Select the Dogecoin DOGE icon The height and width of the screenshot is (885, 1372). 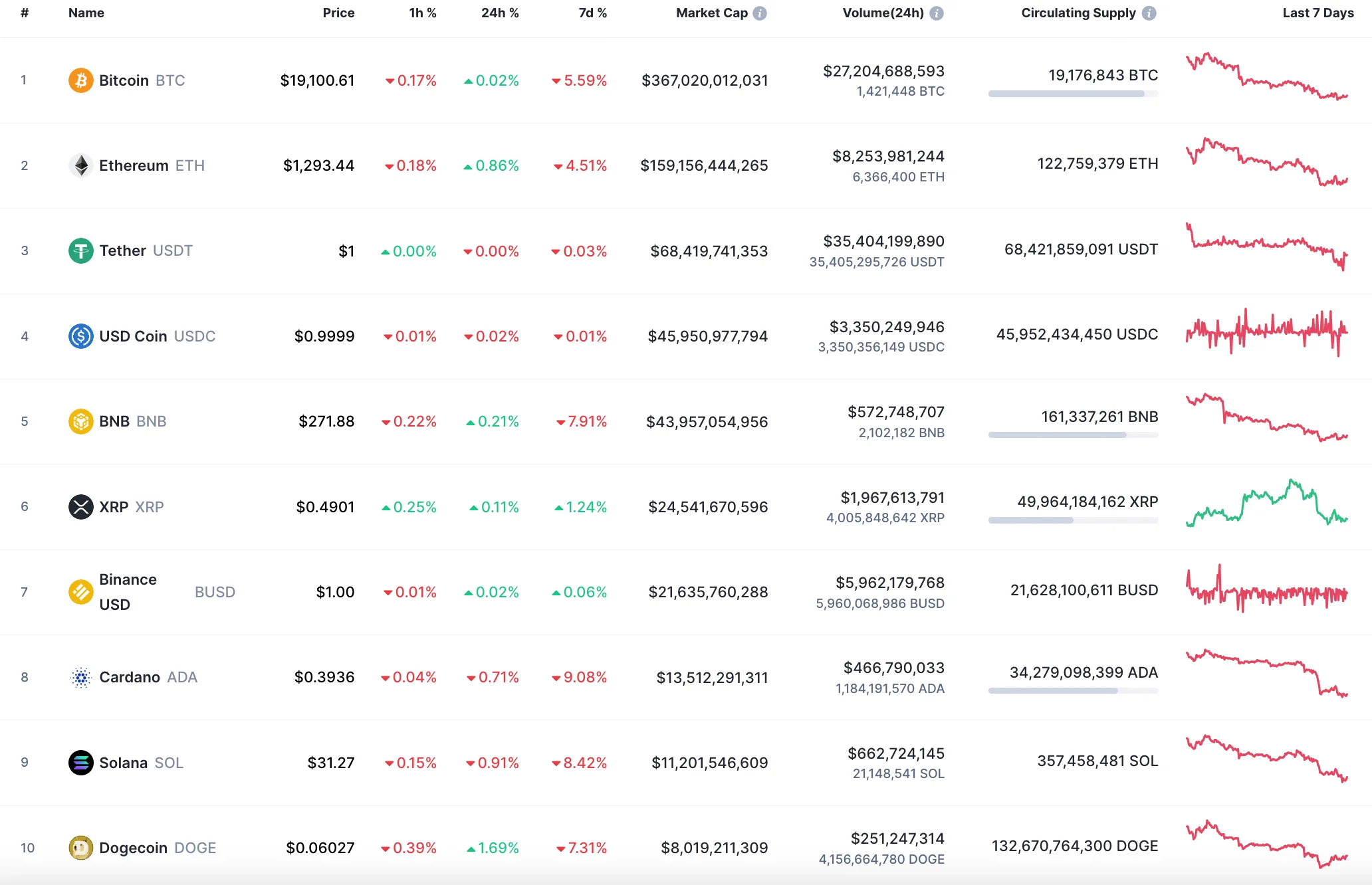point(80,847)
